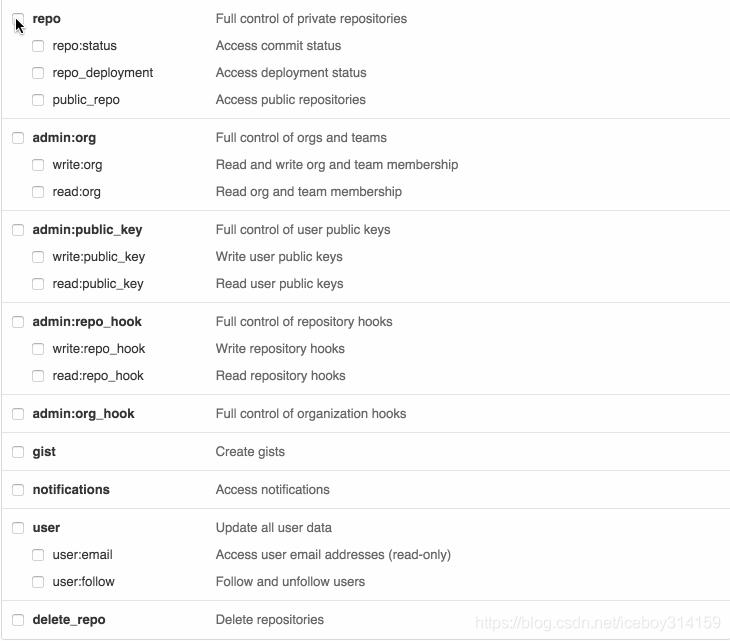
Task: Enable the repo:status scope
Action: click(x=38, y=46)
